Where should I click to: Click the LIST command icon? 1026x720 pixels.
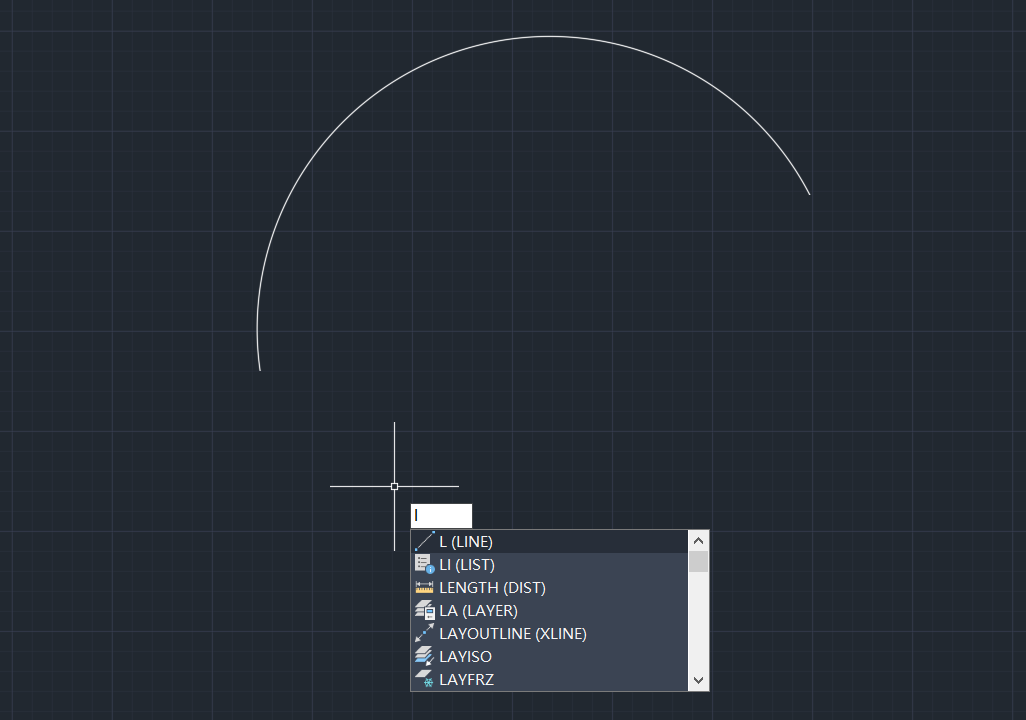(424, 564)
